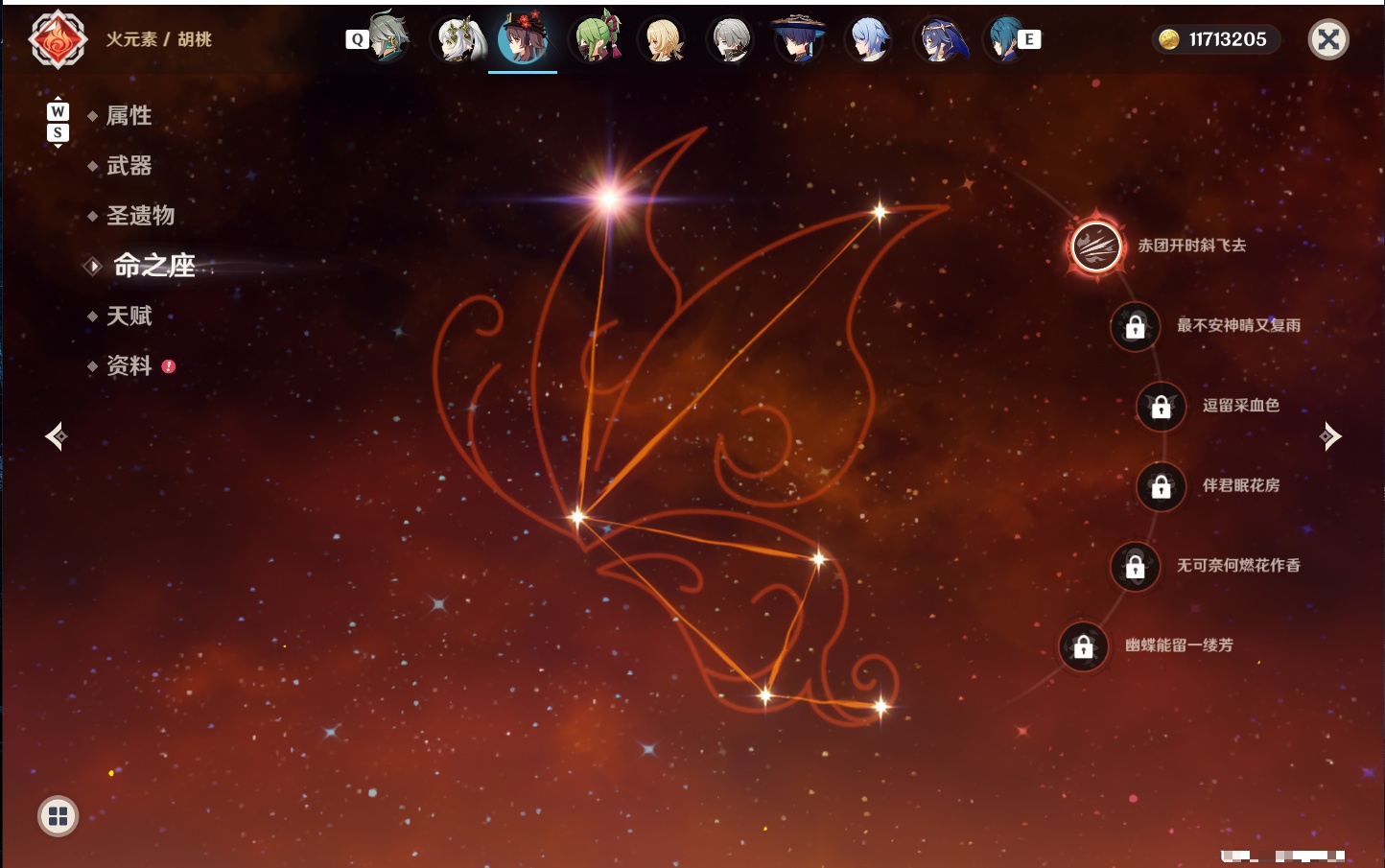Image resolution: width=1385 pixels, height=868 pixels.
Task: Open the four-square grid view button
Action: pos(58,816)
